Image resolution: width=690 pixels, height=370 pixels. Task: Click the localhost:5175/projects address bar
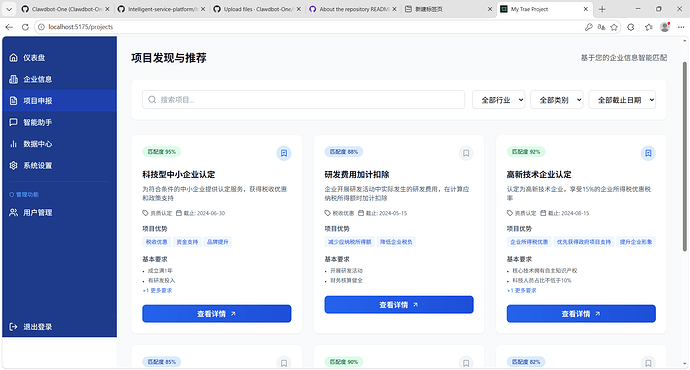(308, 27)
